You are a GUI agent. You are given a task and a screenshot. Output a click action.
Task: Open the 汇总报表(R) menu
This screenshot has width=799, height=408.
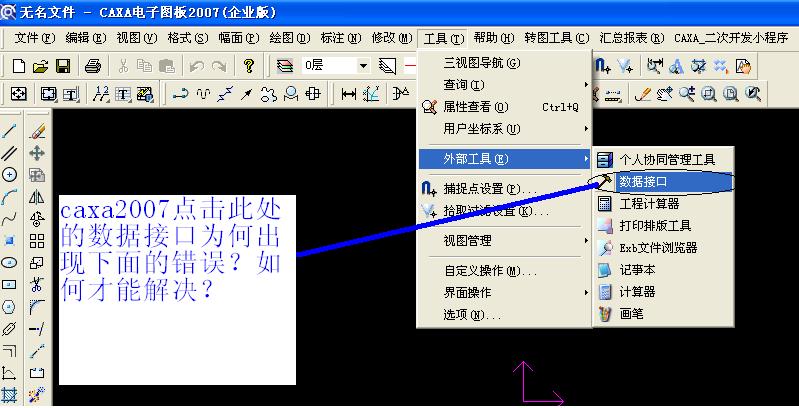coord(632,38)
